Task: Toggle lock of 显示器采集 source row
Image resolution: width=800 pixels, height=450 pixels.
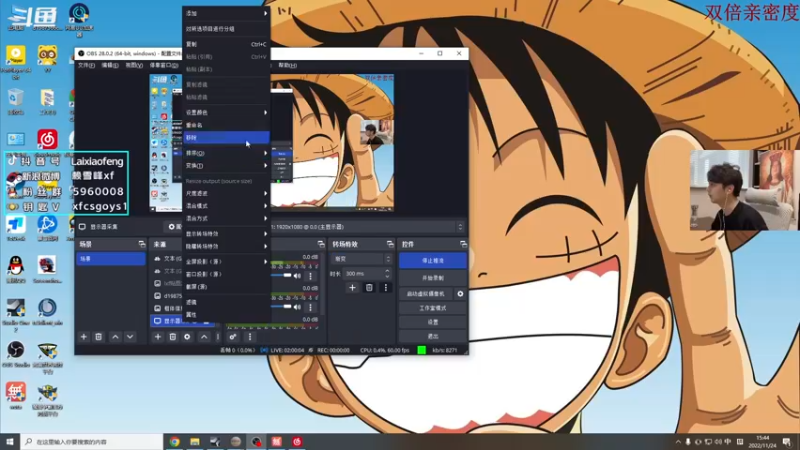Action: click(207, 321)
